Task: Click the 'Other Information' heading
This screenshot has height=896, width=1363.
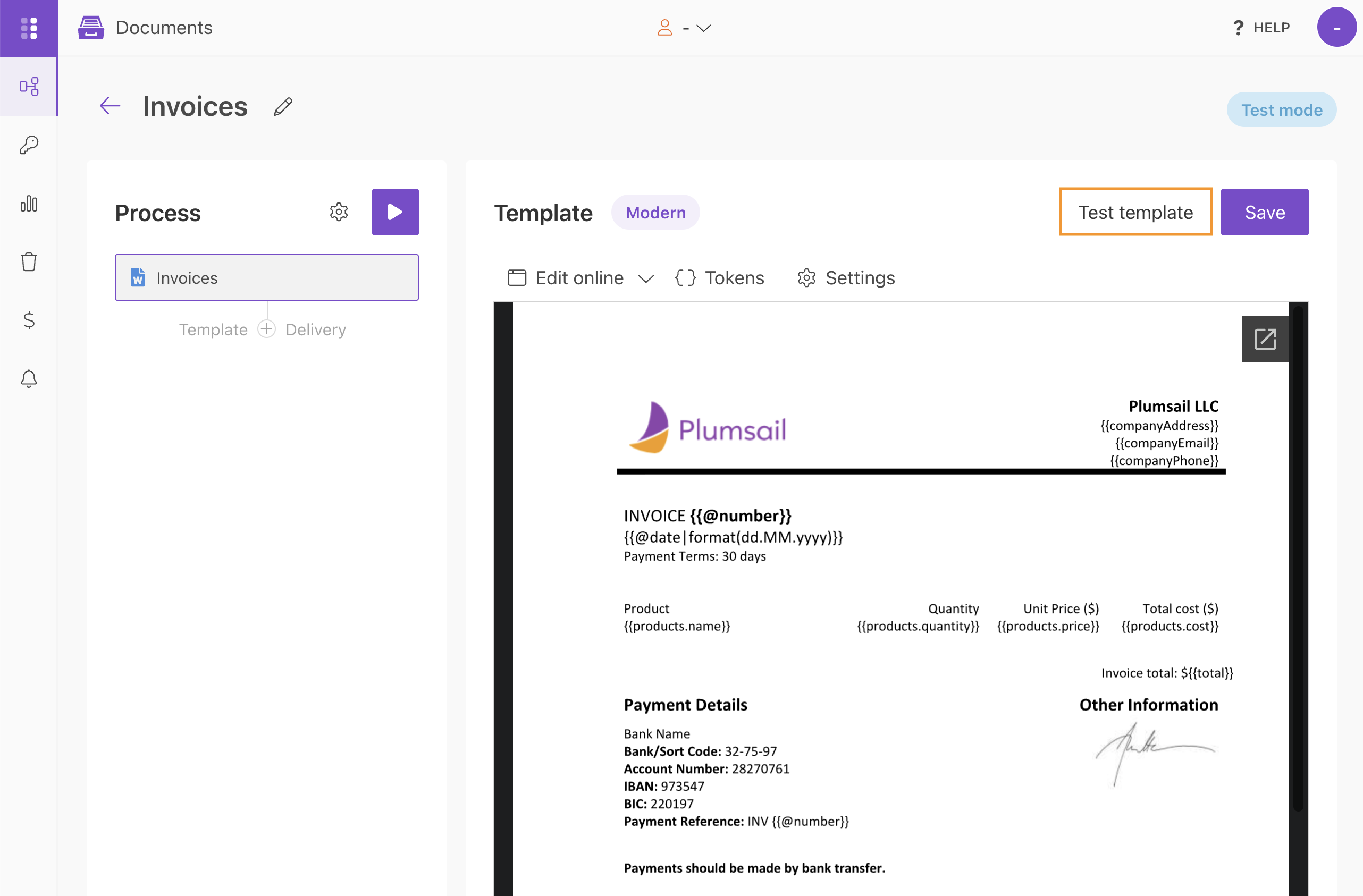Action: pos(1149,705)
